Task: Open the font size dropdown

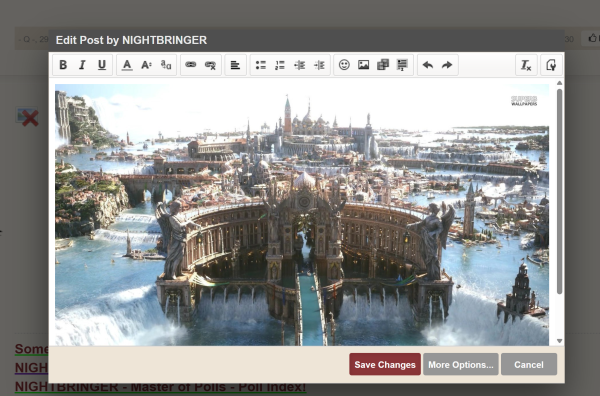Action: 146,65
